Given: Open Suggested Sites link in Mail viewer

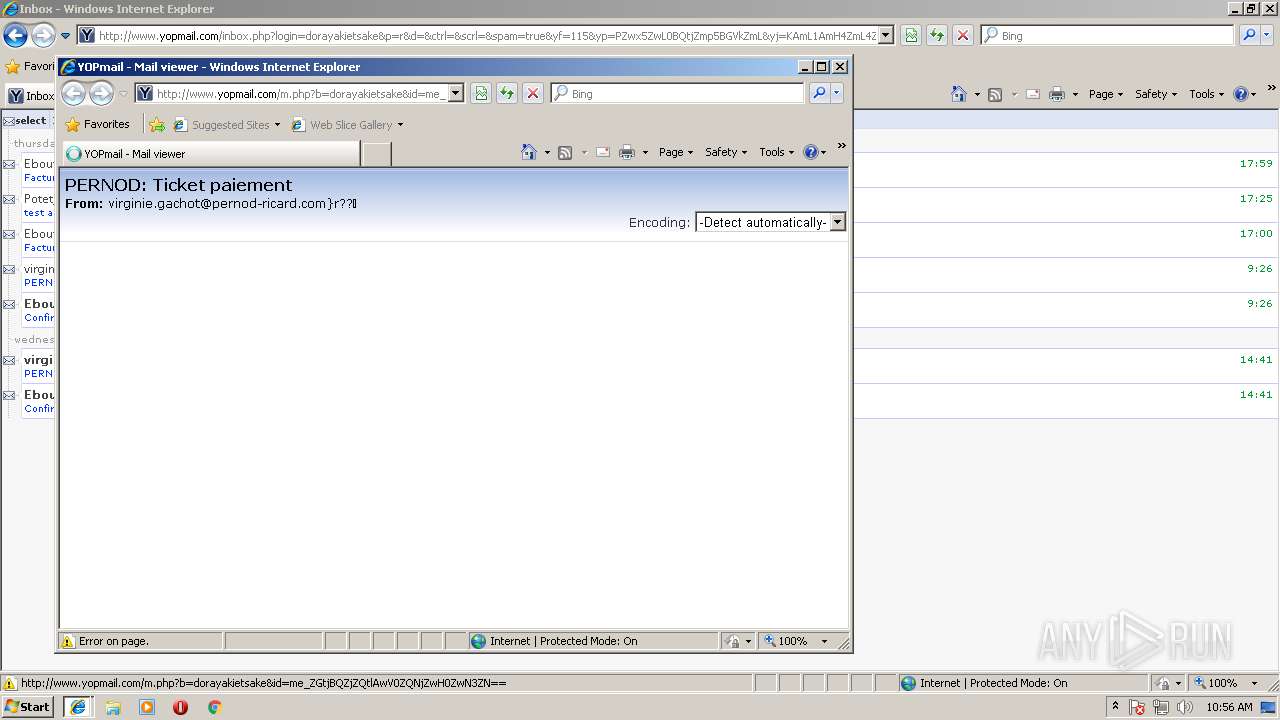Looking at the screenshot, I should click(x=227, y=125).
